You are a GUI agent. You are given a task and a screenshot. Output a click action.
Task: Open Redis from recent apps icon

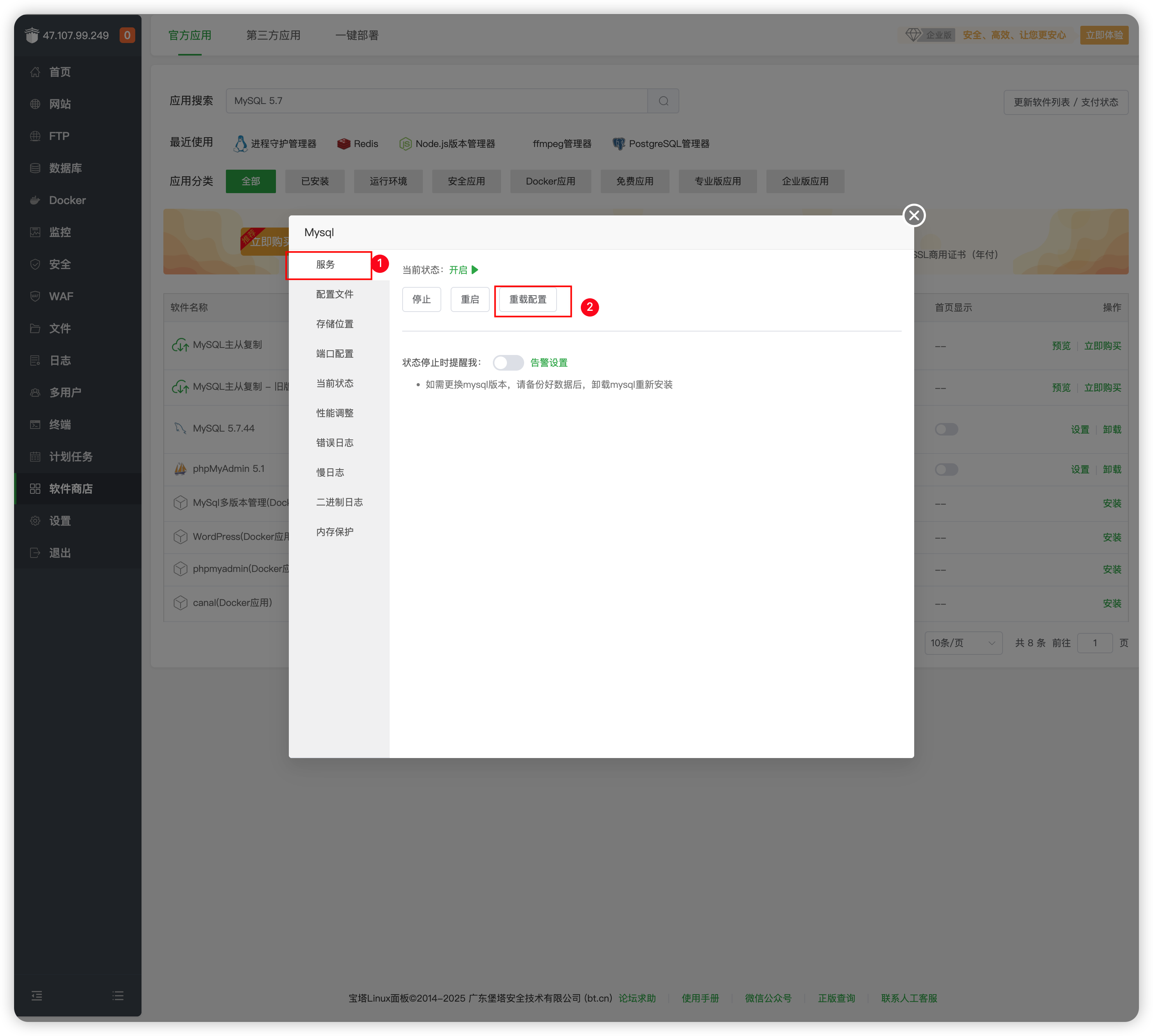point(344,143)
